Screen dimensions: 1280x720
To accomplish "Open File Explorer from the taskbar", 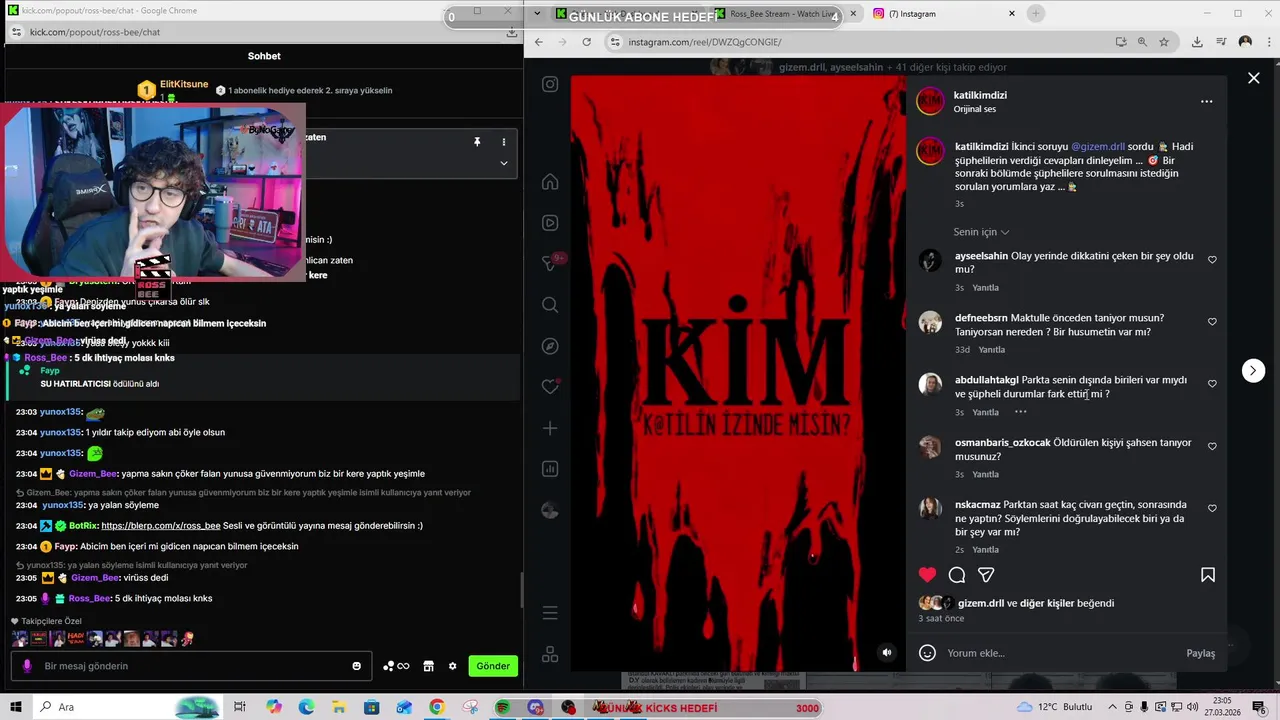I will point(339,707).
